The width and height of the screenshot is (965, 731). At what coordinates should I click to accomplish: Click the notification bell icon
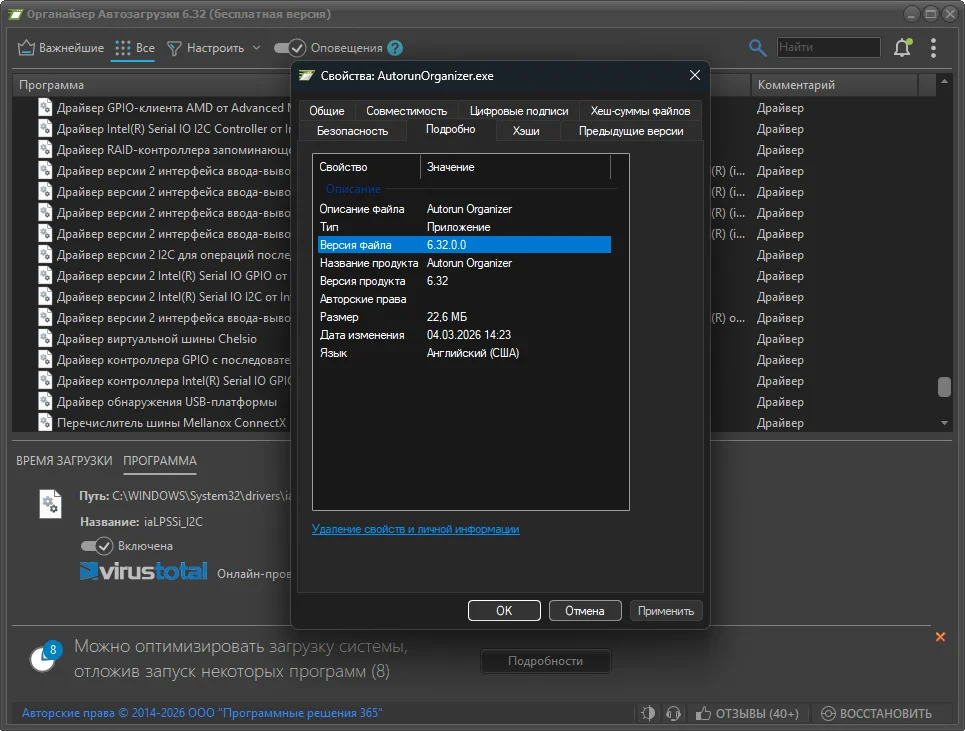pos(902,48)
